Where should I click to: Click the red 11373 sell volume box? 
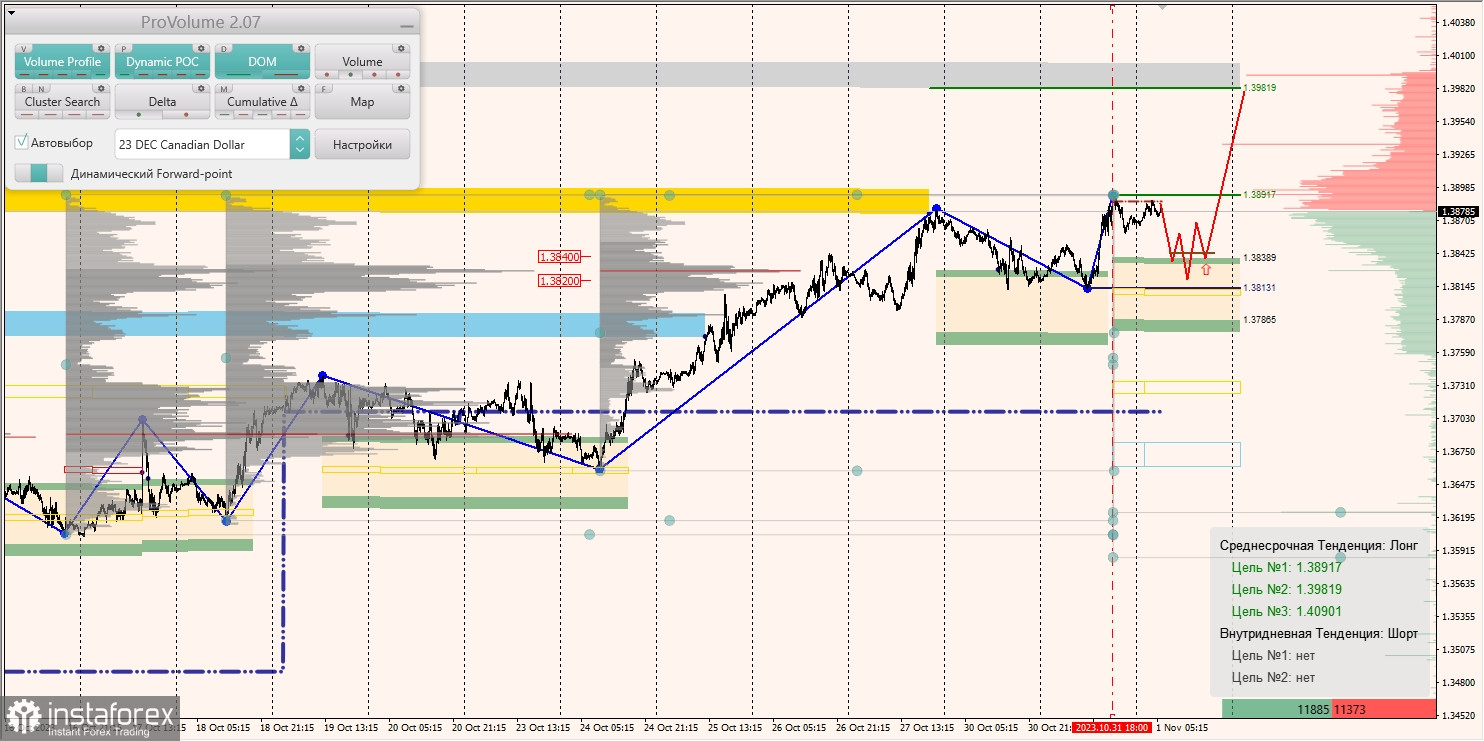coord(1384,709)
